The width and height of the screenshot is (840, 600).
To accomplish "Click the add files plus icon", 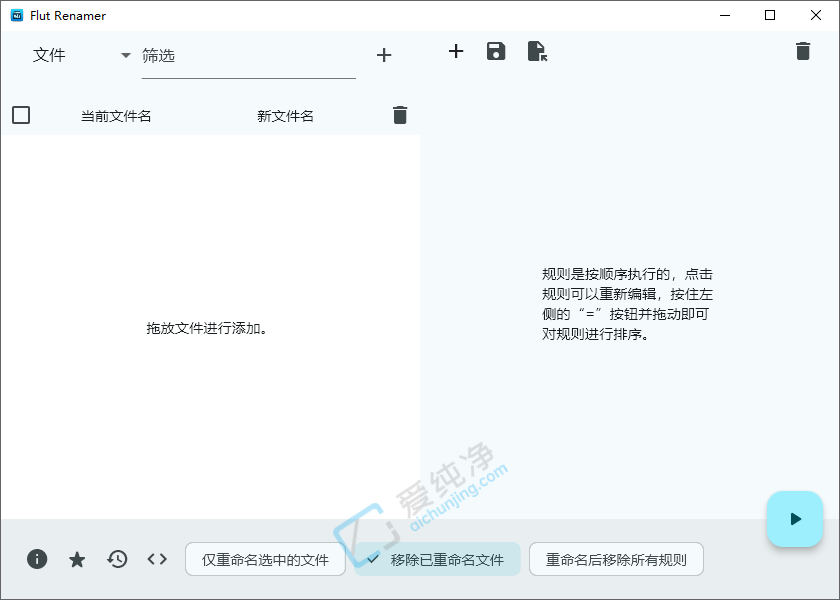I will click(384, 55).
